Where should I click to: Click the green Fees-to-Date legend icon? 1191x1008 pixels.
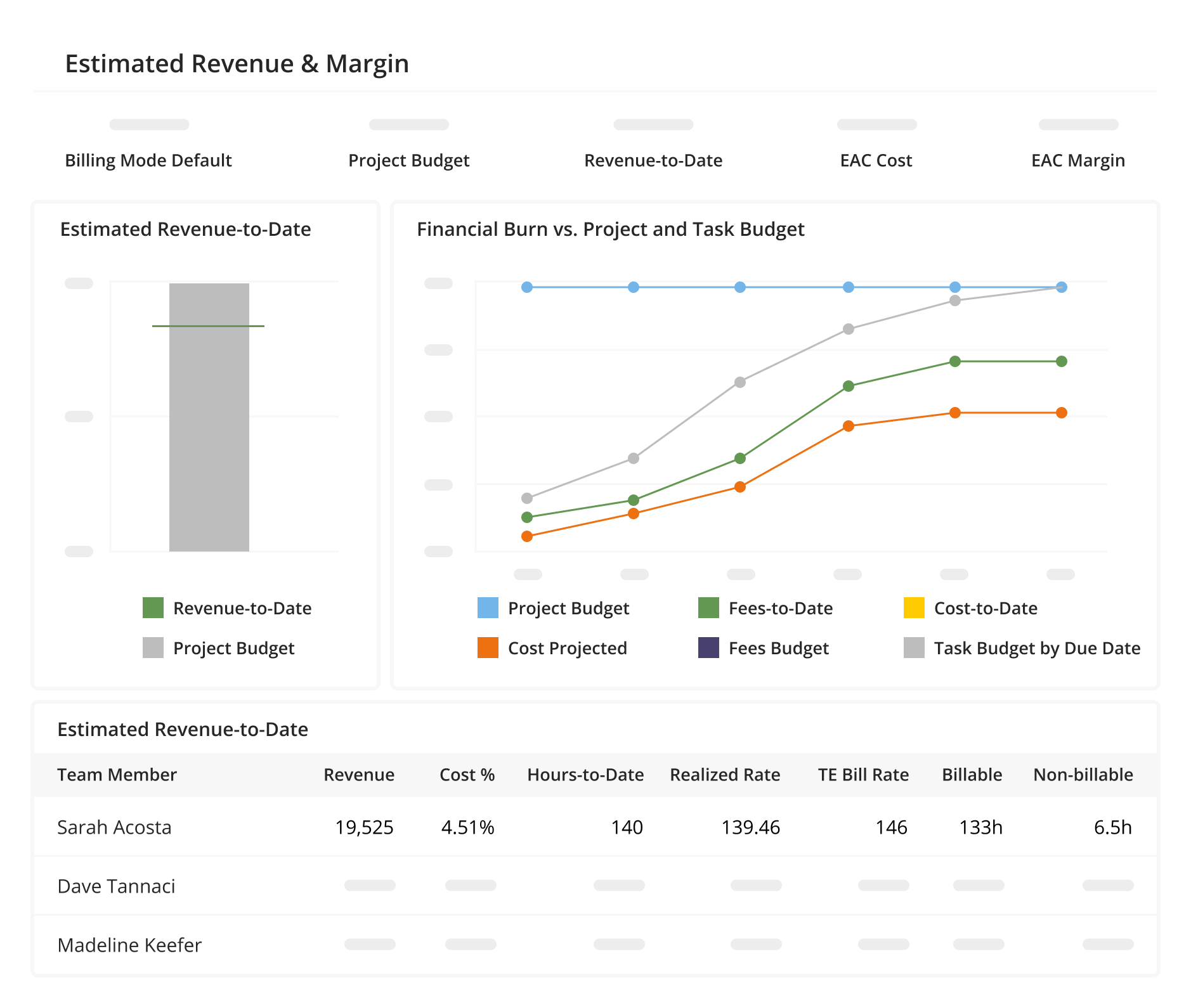708,608
